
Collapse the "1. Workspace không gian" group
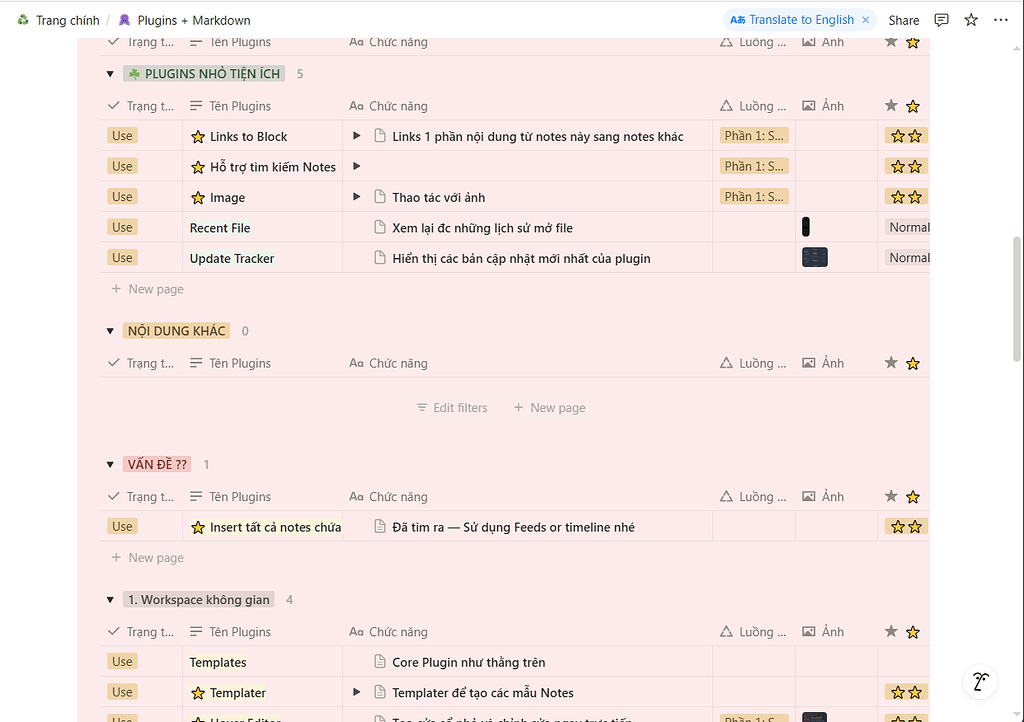click(x=110, y=599)
